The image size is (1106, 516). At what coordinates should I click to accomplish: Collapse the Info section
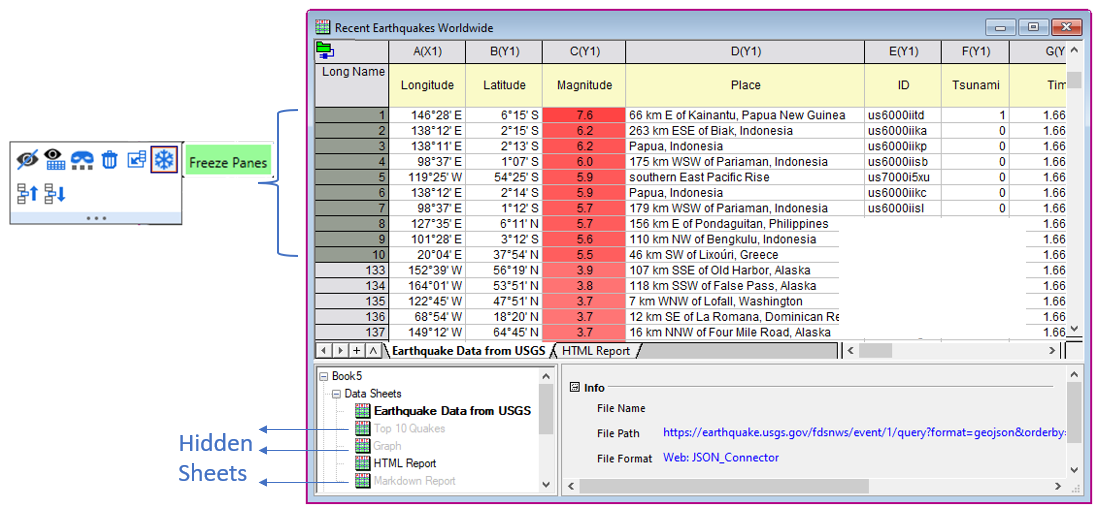[575, 387]
